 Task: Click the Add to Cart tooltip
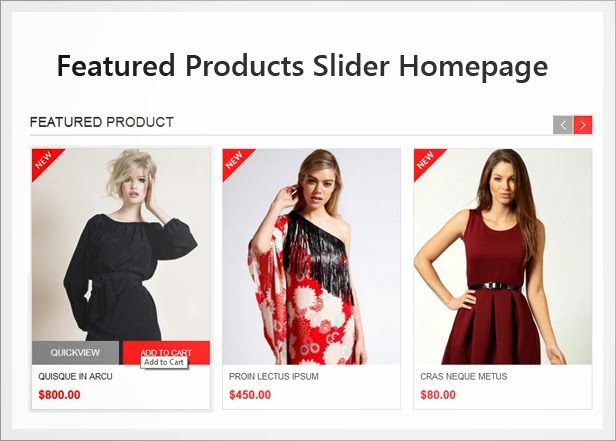[164, 362]
